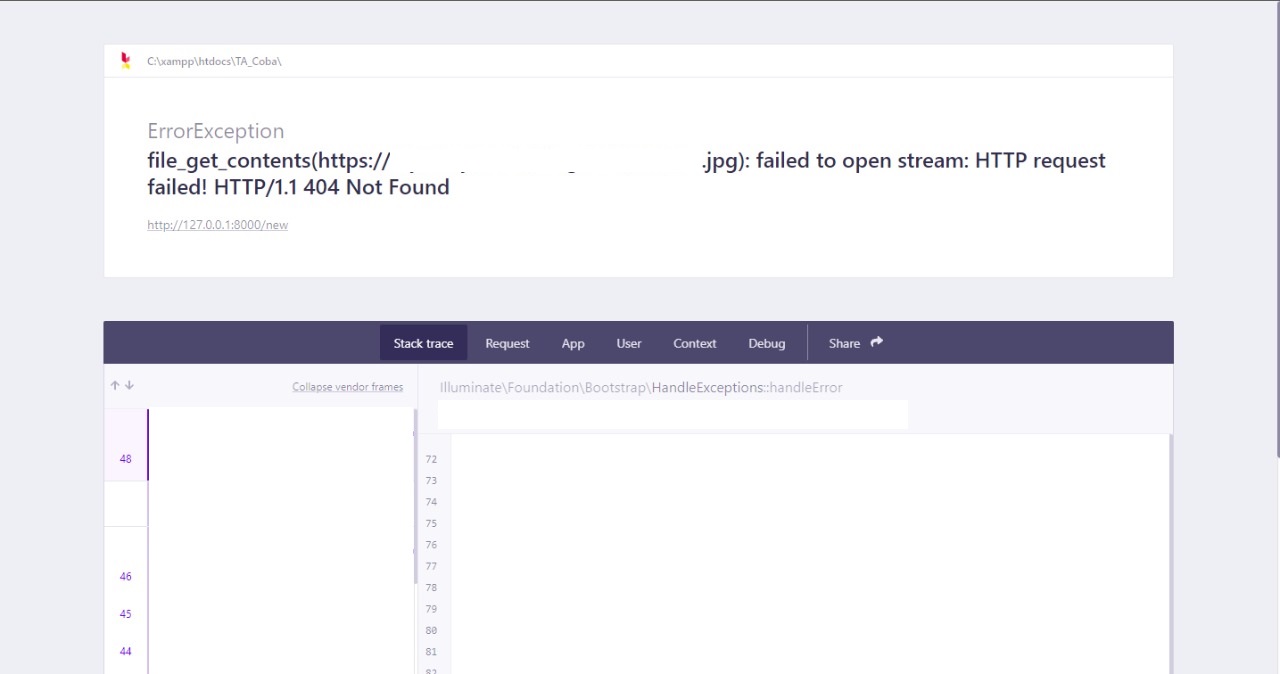This screenshot has width=1280, height=674.
Task: Open the User tab
Action: [x=629, y=343]
